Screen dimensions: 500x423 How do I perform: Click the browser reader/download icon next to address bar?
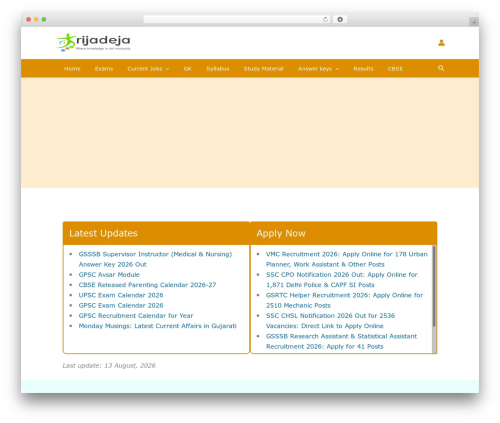[x=340, y=19]
